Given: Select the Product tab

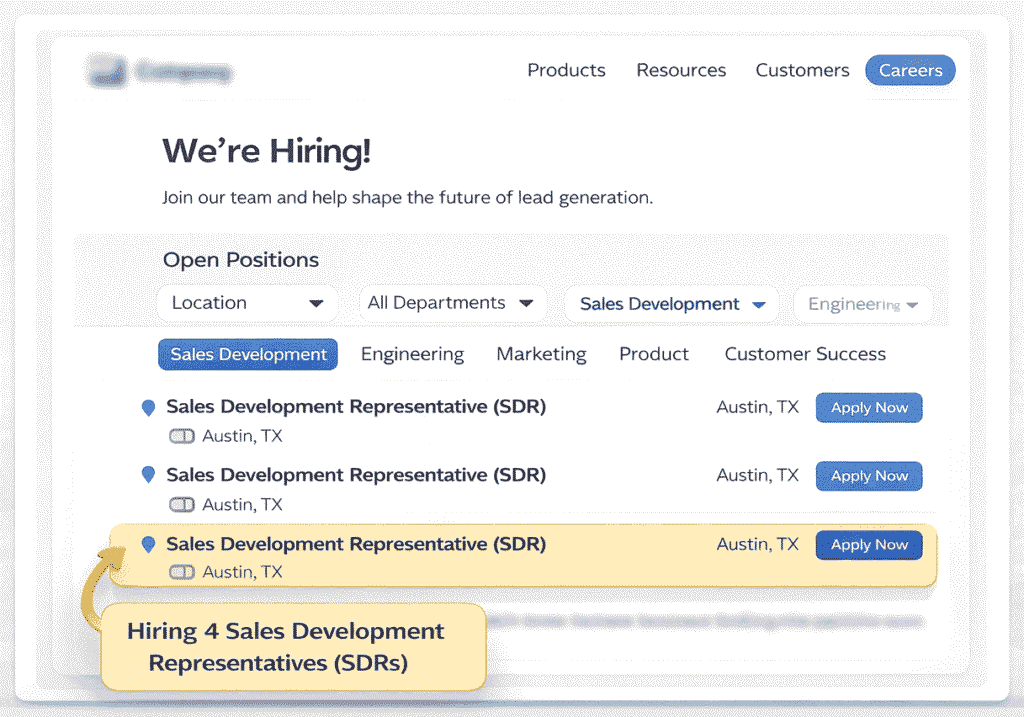Looking at the screenshot, I should point(654,354).
